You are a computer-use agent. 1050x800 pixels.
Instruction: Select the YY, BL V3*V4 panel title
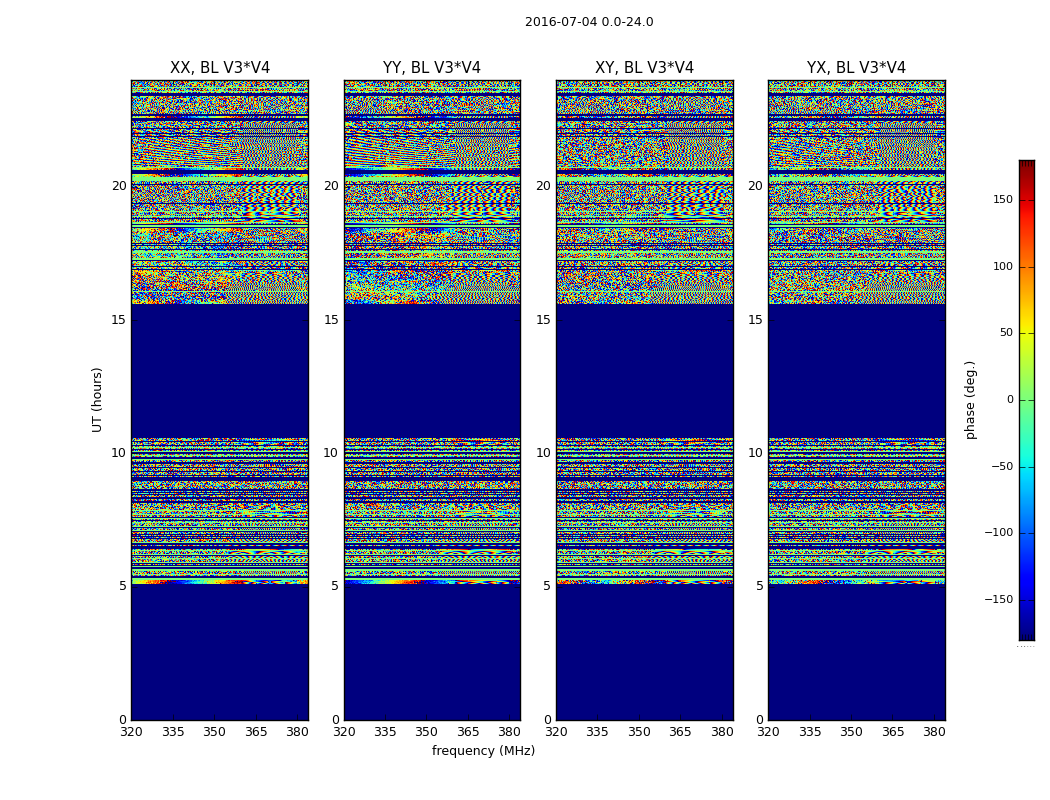[x=432, y=68]
